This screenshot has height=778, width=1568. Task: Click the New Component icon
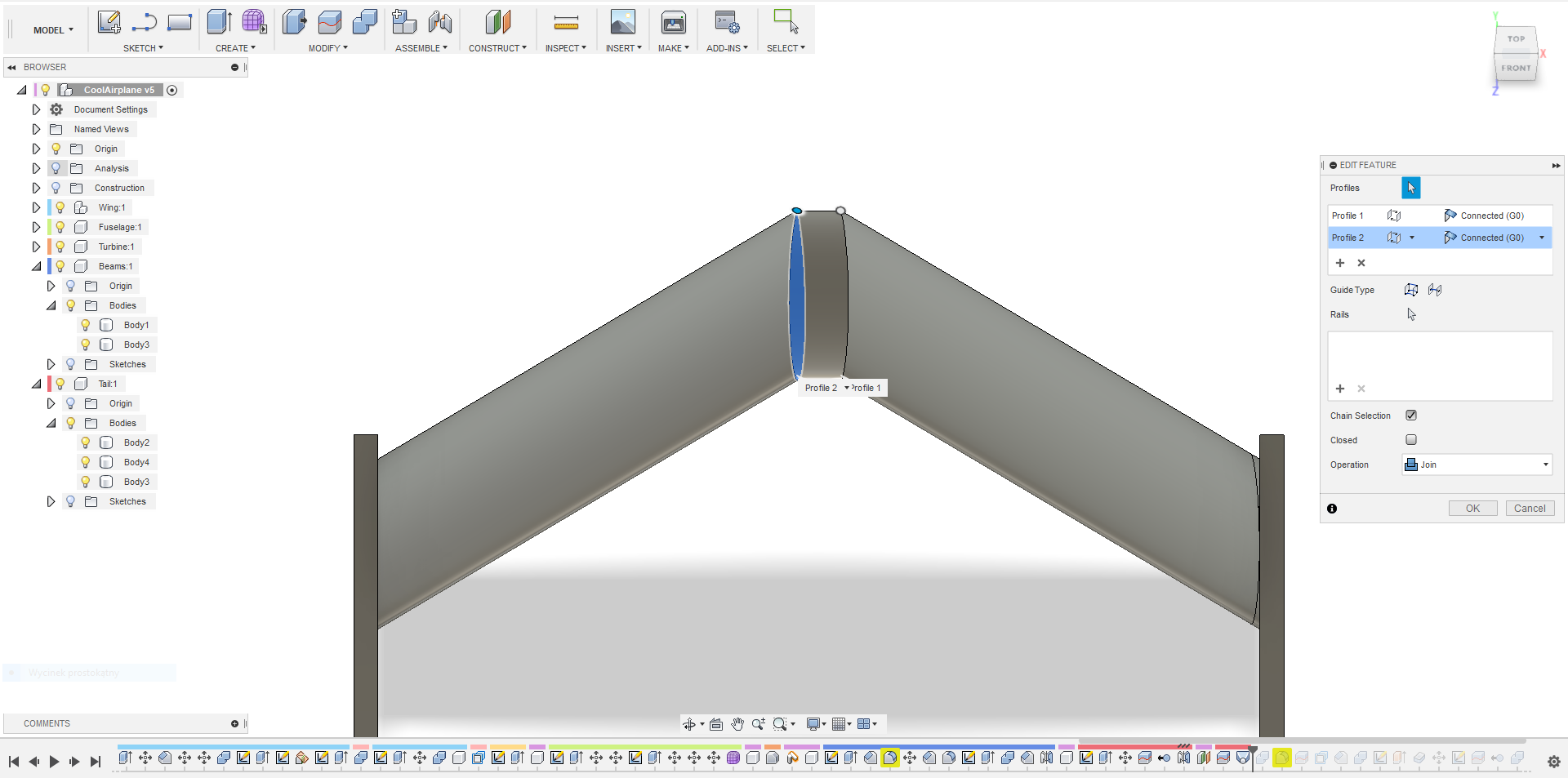(404, 22)
